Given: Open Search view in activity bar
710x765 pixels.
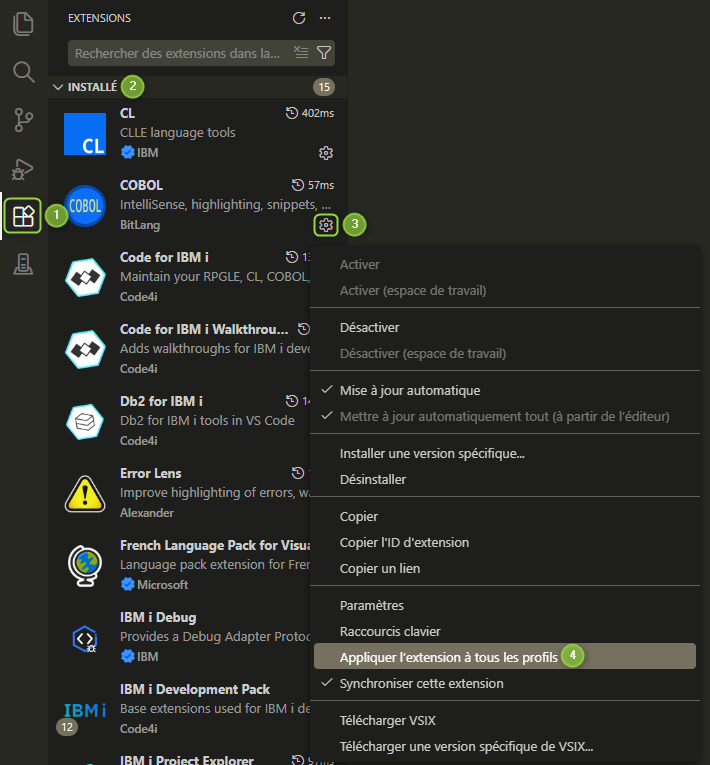Looking at the screenshot, I should pos(23,72).
